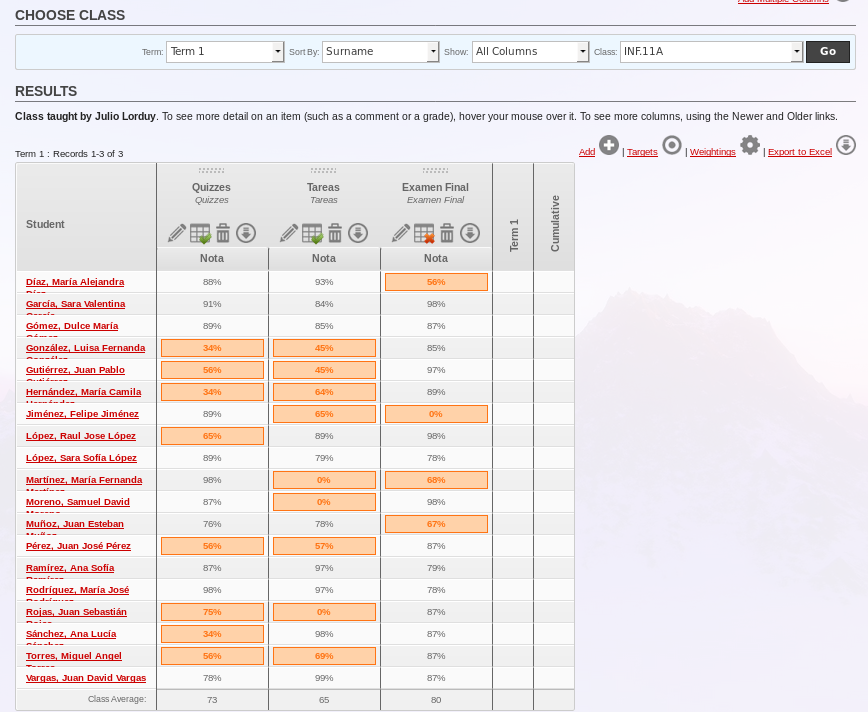Open student Gutiérrez, Juan Pablo
The height and width of the screenshot is (712, 868).
click(75, 370)
